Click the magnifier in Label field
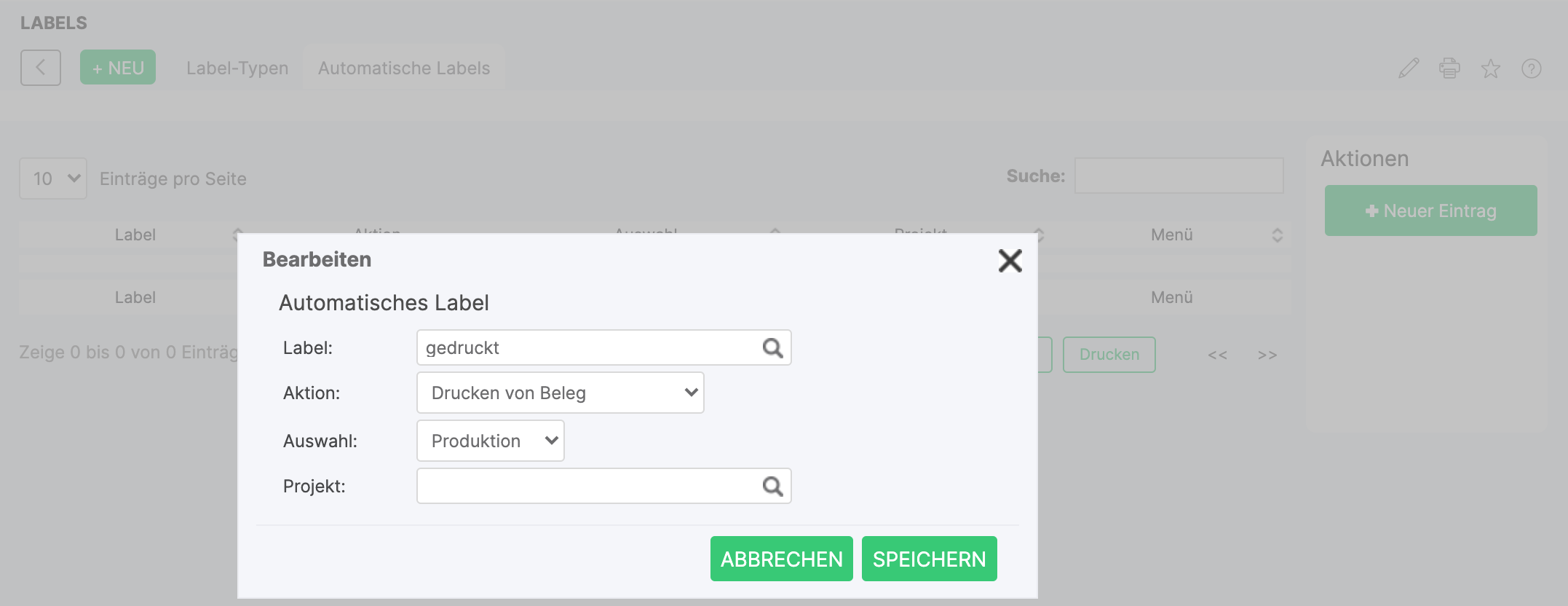The width and height of the screenshot is (1568, 606). pyautogui.click(x=772, y=348)
